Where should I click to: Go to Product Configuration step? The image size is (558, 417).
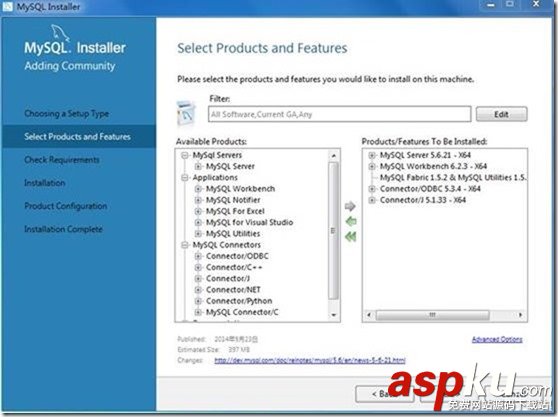pyautogui.click(x=65, y=206)
